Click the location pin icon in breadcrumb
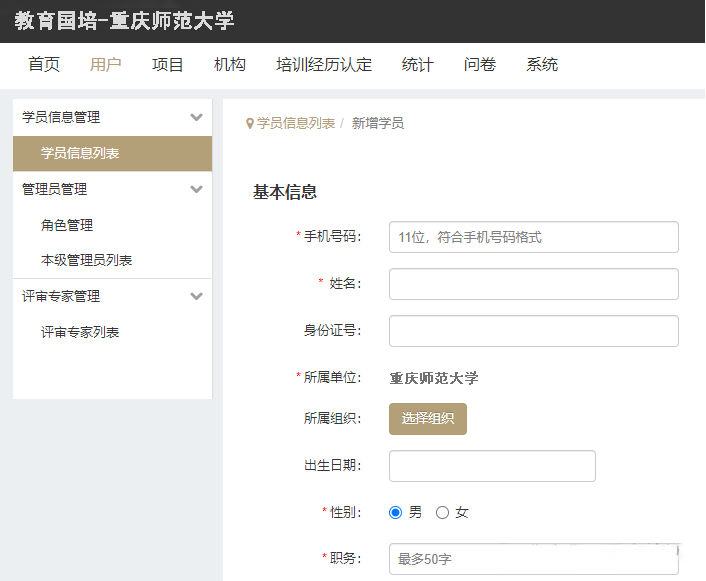Viewport: 706px width, 581px height. (x=250, y=124)
